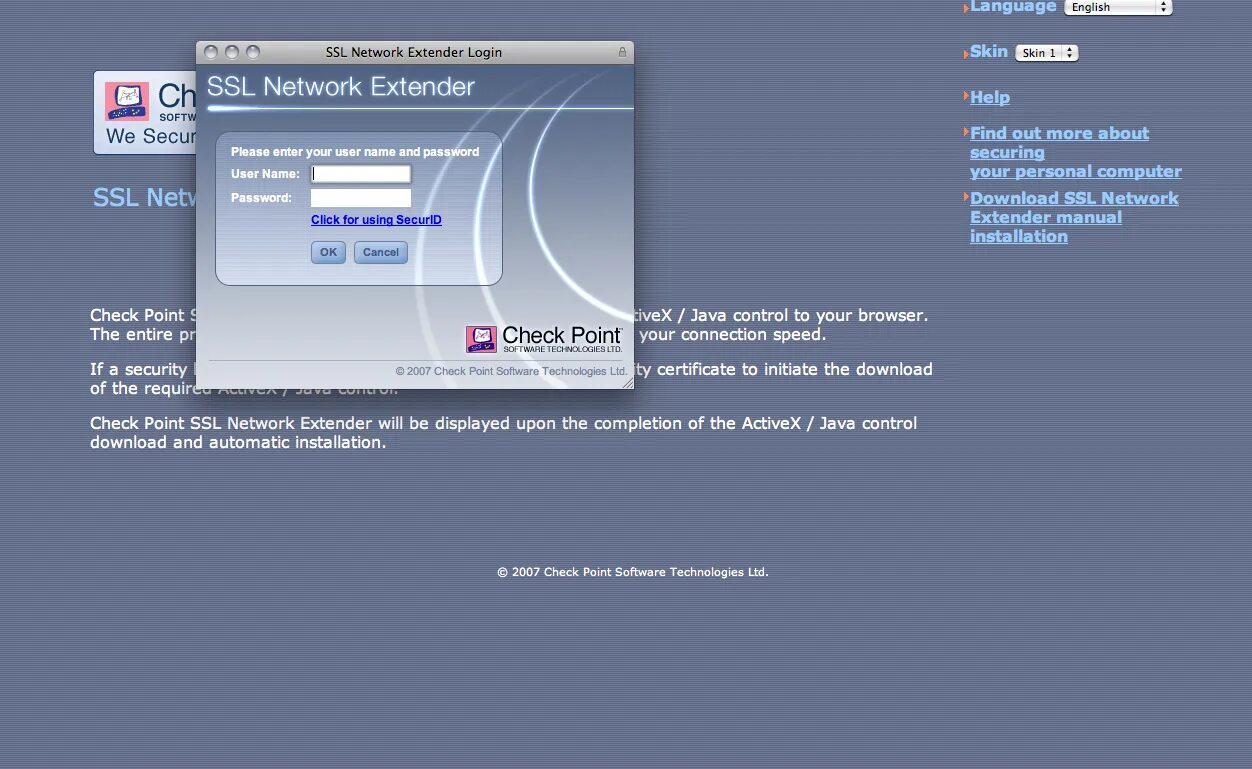Click the User Name input field
This screenshot has width=1252, height=769.
(361, 174)
